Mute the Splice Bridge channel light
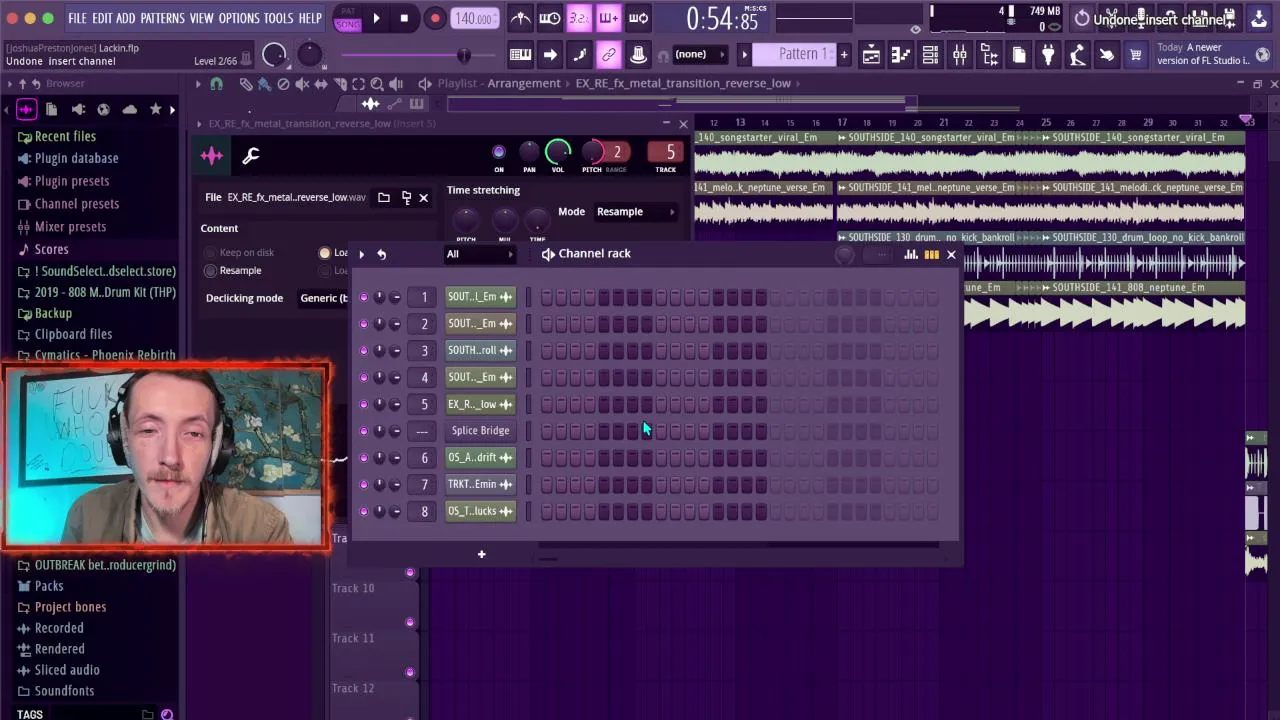 (x=363, y=431)
